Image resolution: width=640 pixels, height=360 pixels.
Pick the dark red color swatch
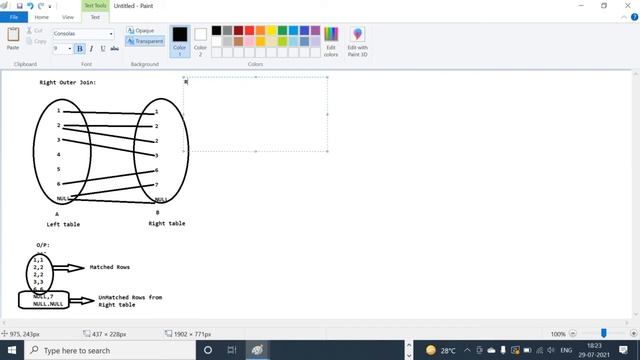tap(238, 30)
